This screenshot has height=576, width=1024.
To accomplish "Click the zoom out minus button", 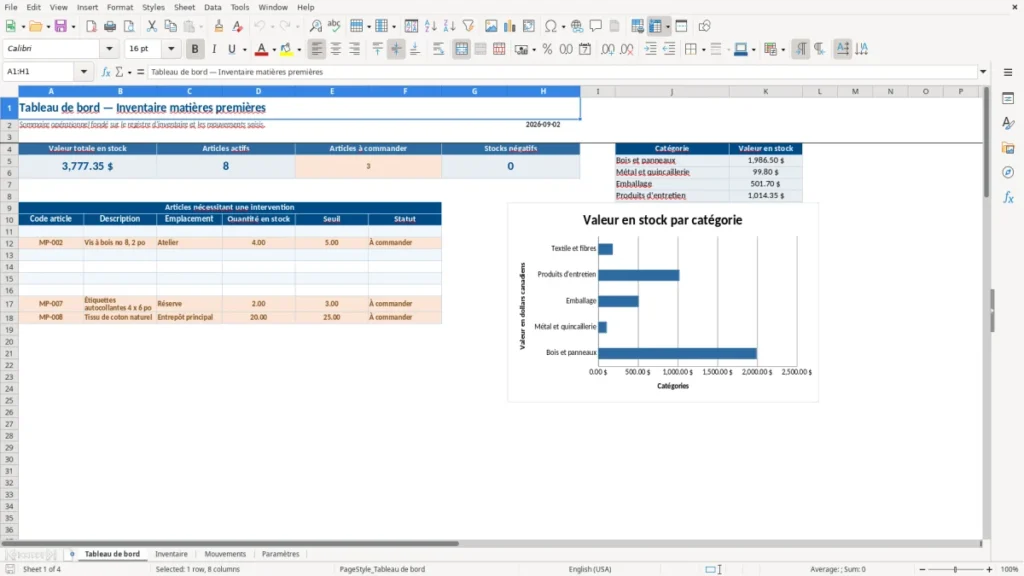I will point(922,569).
